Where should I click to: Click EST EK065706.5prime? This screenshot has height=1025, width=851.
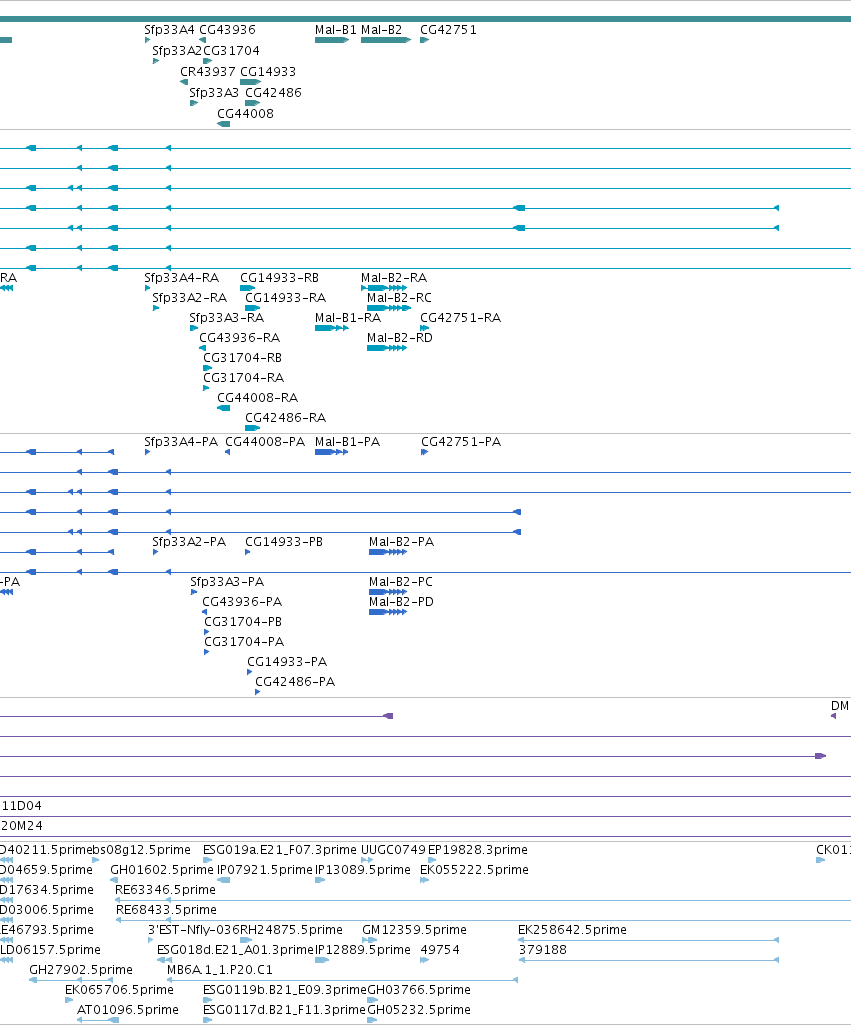[120, 990]
